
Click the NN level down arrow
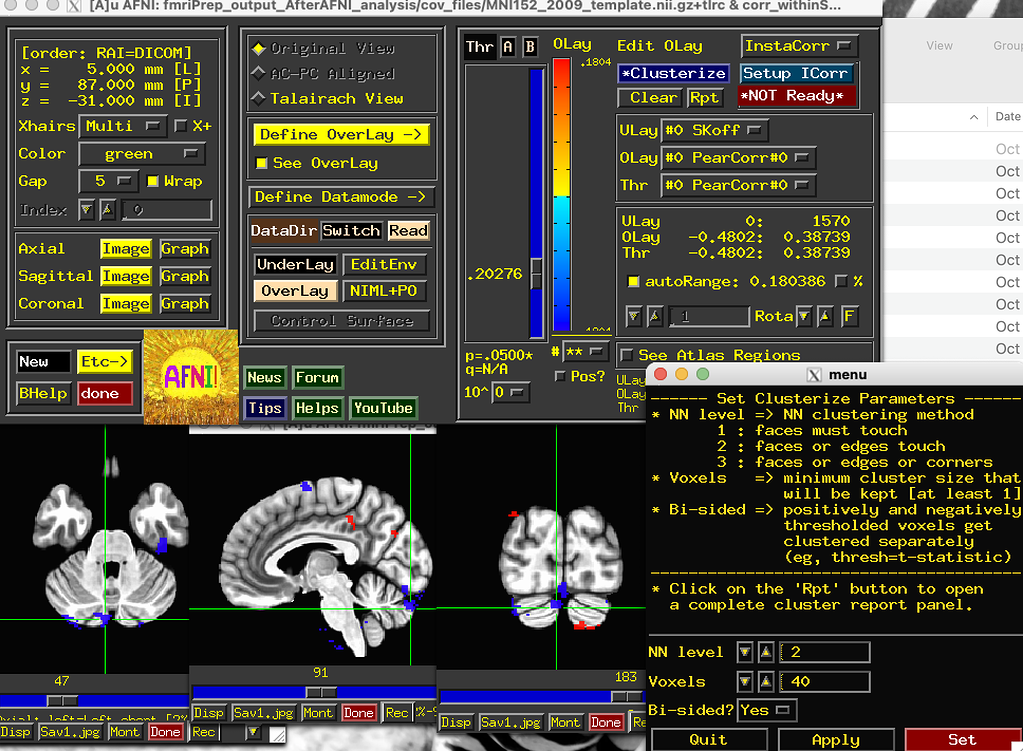tap(744, 653)
